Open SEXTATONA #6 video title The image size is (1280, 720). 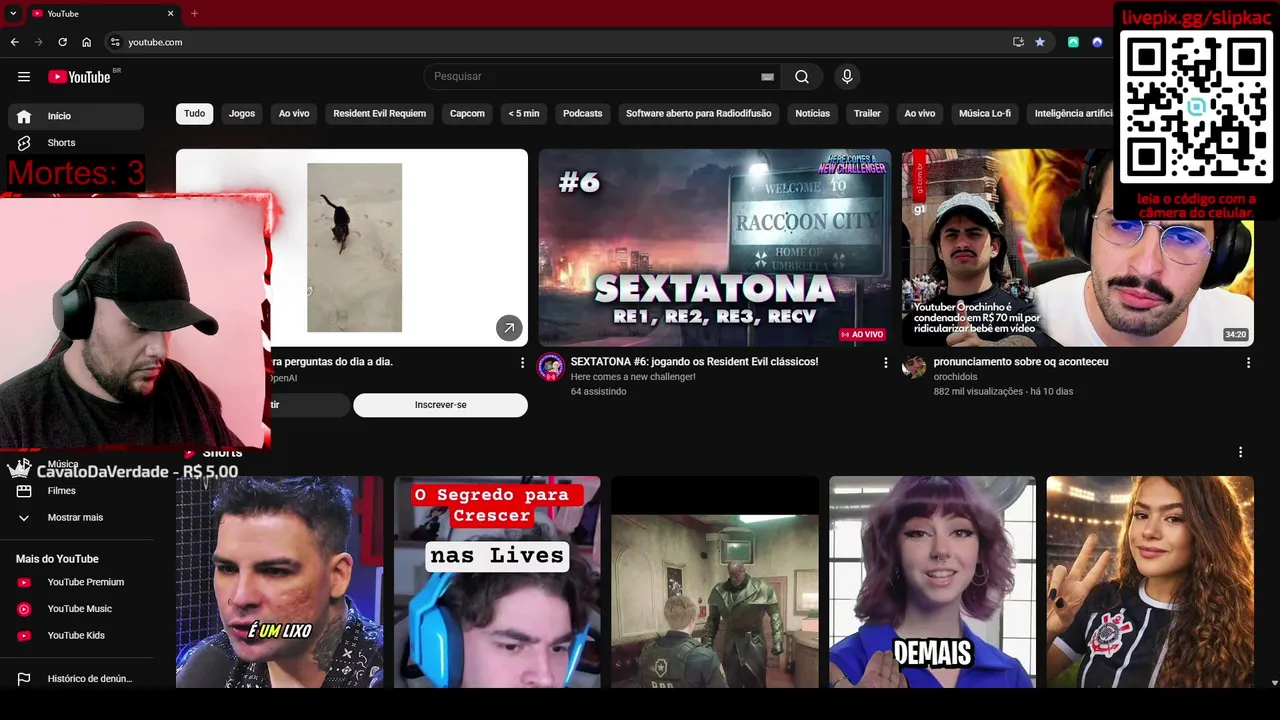(694, 362)
